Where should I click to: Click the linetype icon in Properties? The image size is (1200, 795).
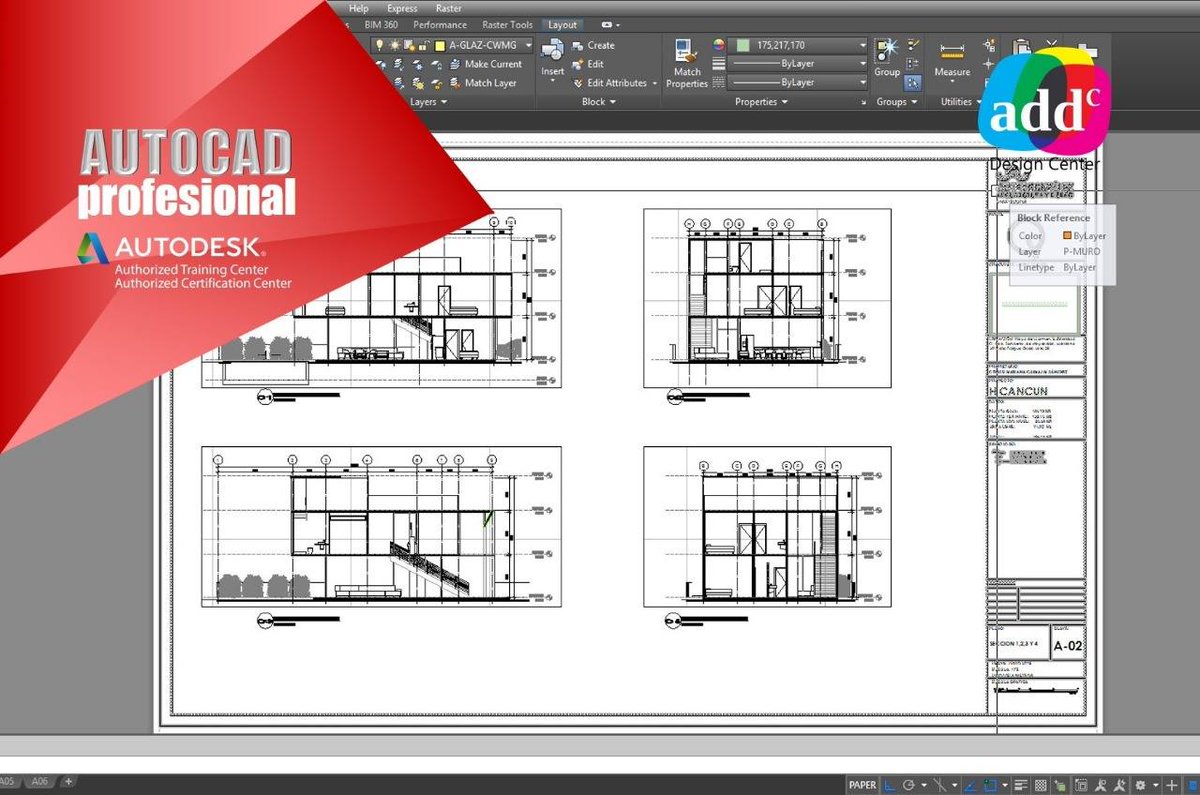718,83
